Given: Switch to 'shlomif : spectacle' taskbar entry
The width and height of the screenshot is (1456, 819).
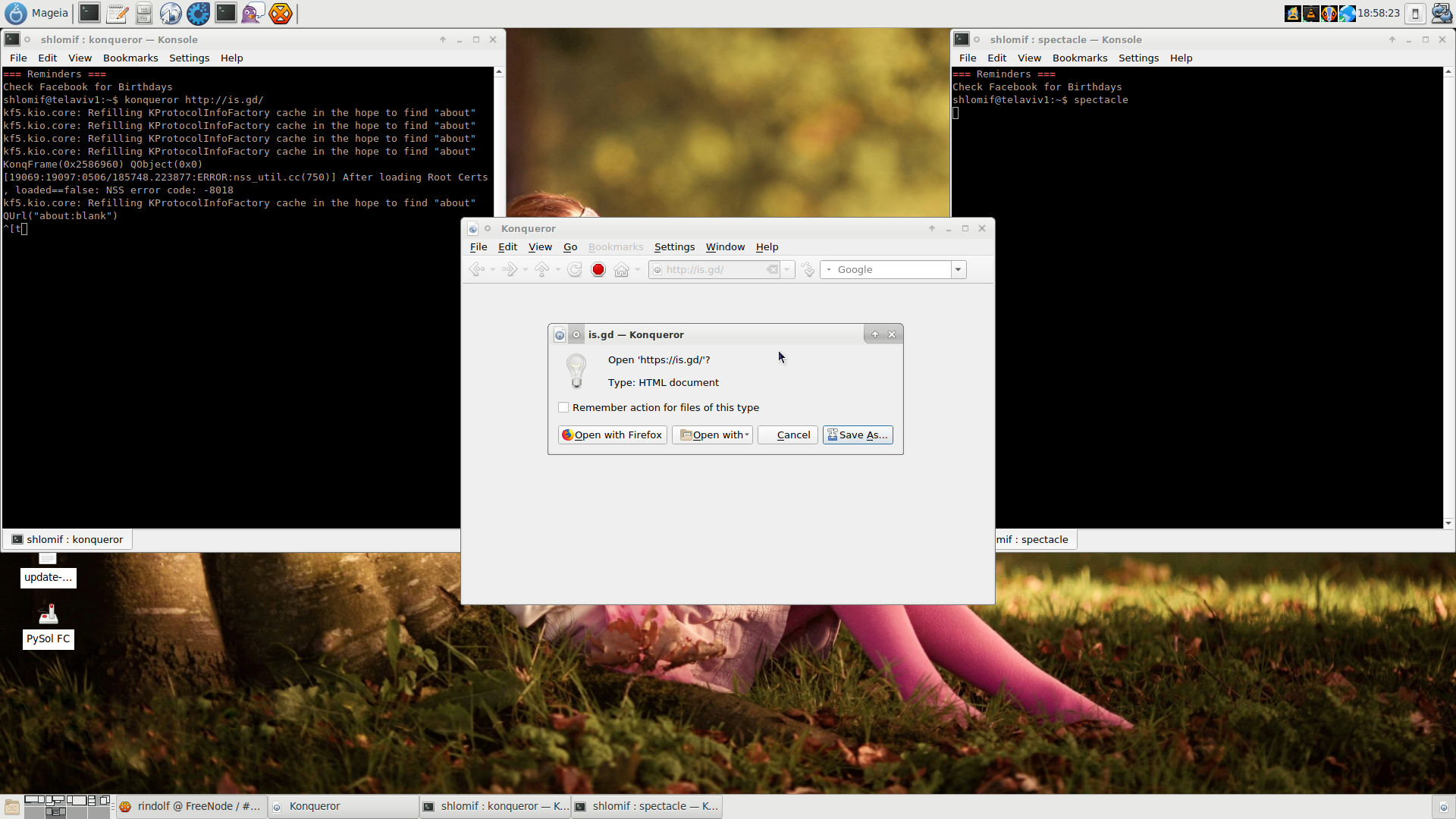Looking at the screenshot, I should 646,806.
